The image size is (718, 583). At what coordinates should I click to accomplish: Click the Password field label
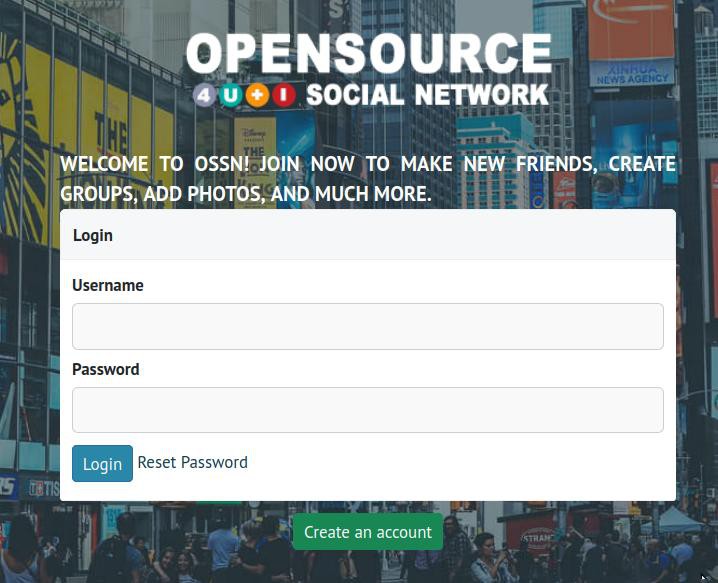pyautogui.click(x=106, y=369)
